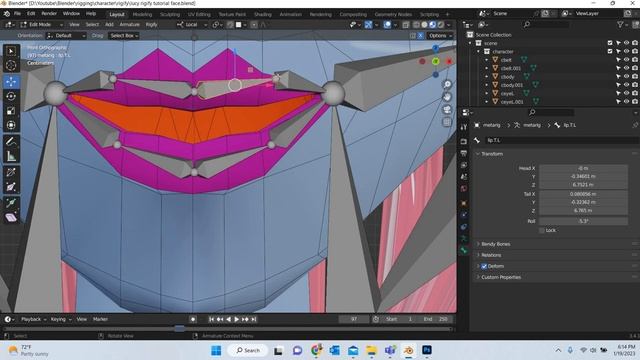The height and width of the screenshot is (360, 640).
Task: Open the Options dropdown
Action: click(440, 36)
